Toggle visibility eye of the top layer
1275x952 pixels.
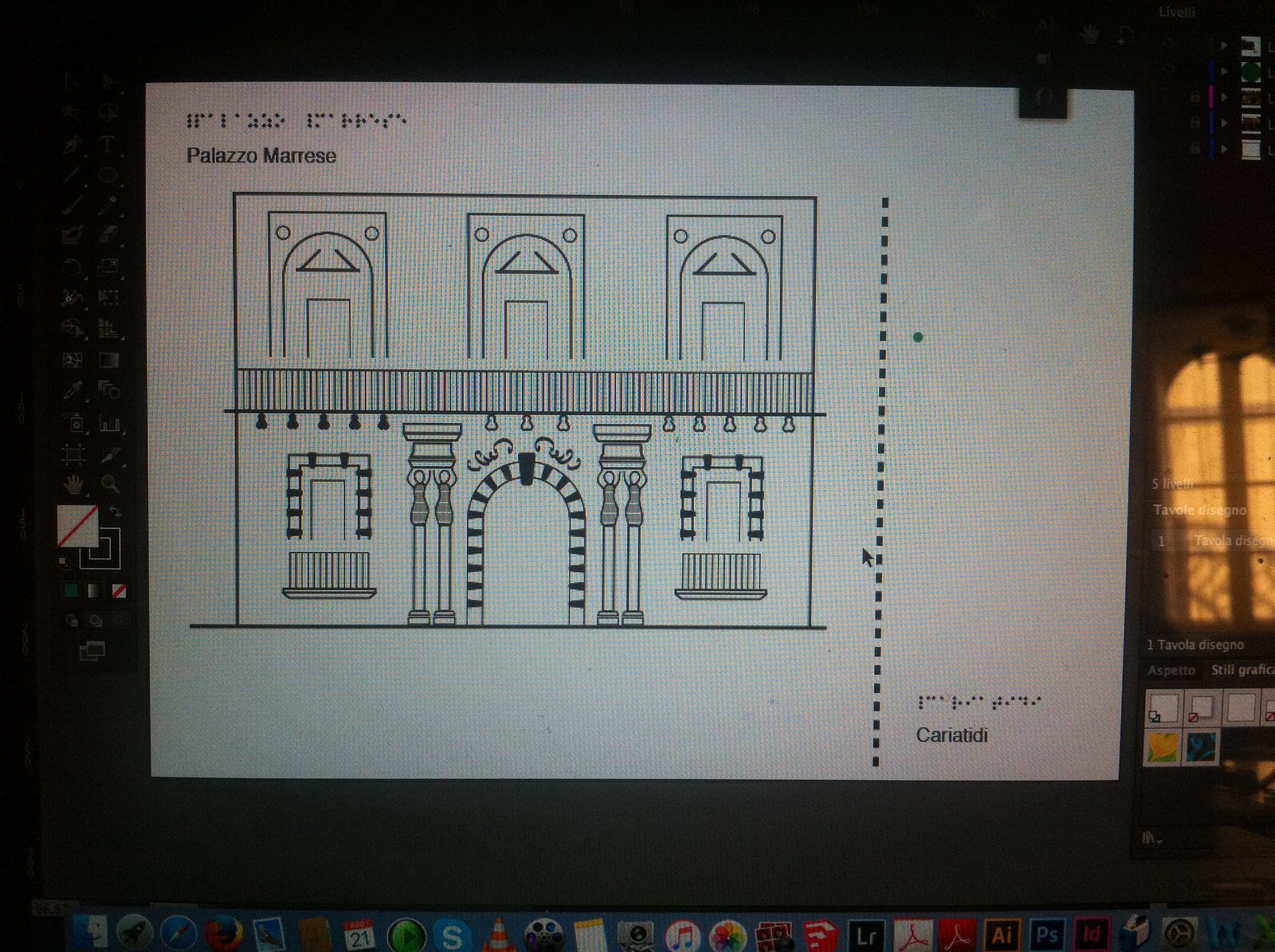[x=1169, y=44]
